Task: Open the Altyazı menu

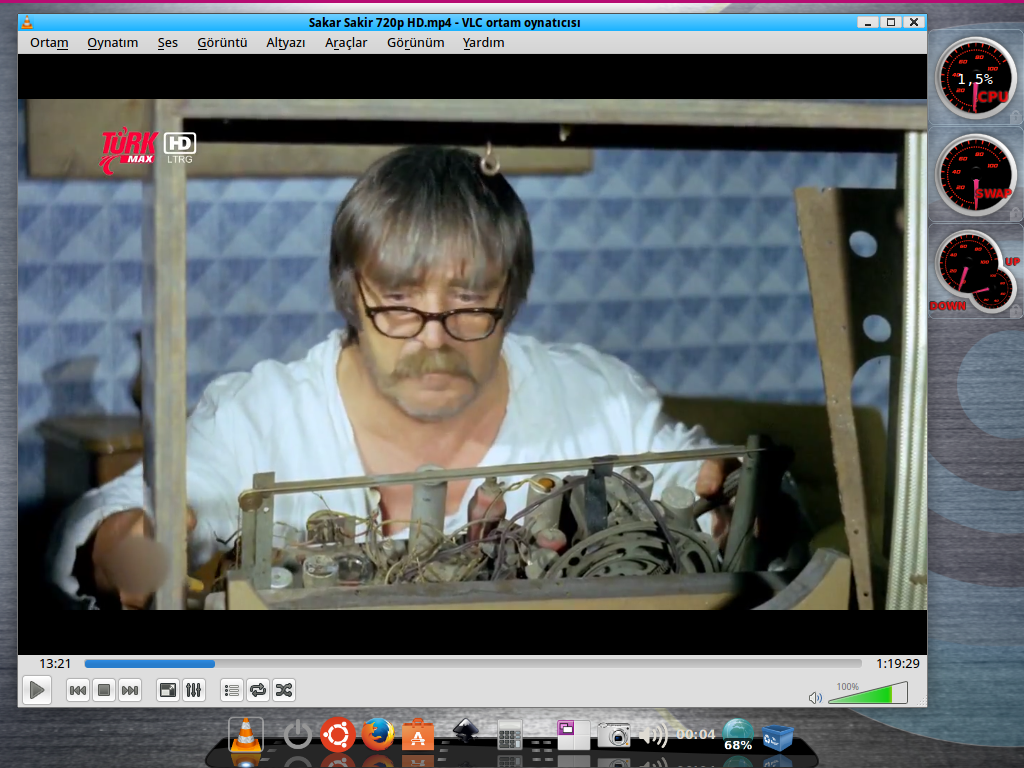Action: 285,43
